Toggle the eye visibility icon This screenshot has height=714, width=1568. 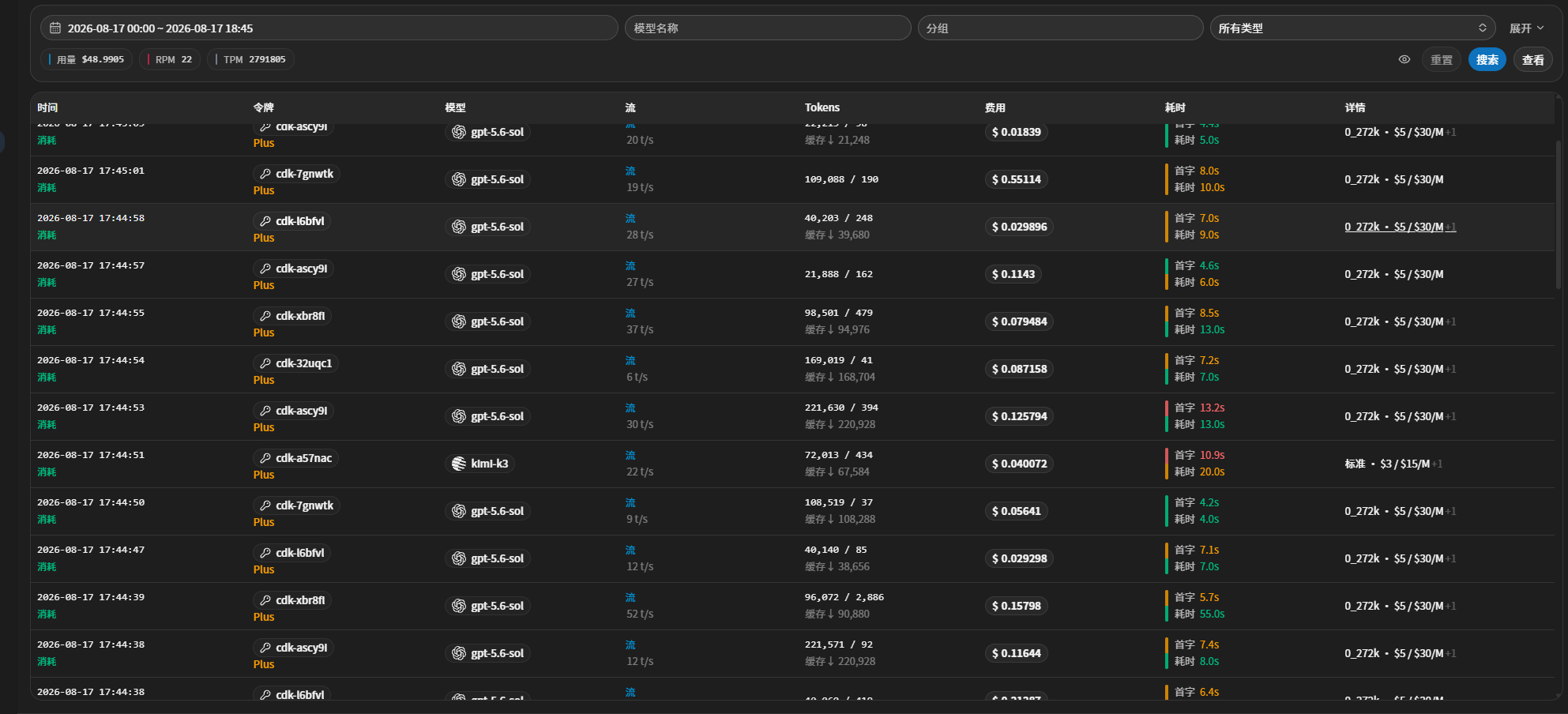pos(1404,59)
